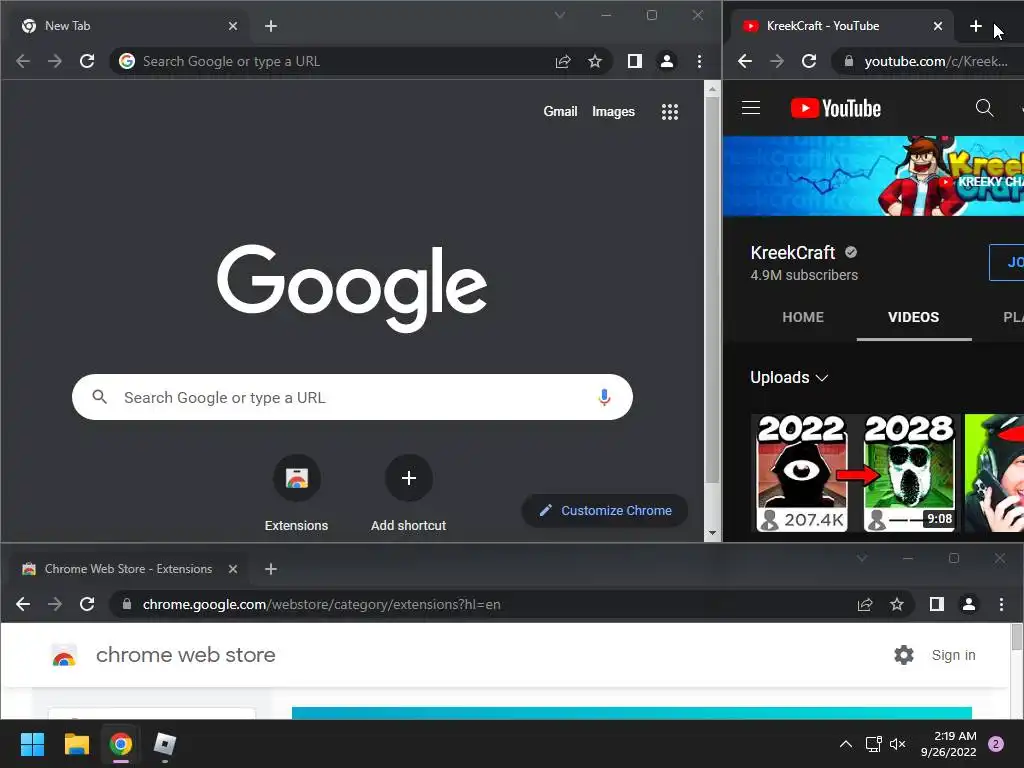Open network icon in system tray
This screenshot has width=1024, height=768.
tap(873, 744)
